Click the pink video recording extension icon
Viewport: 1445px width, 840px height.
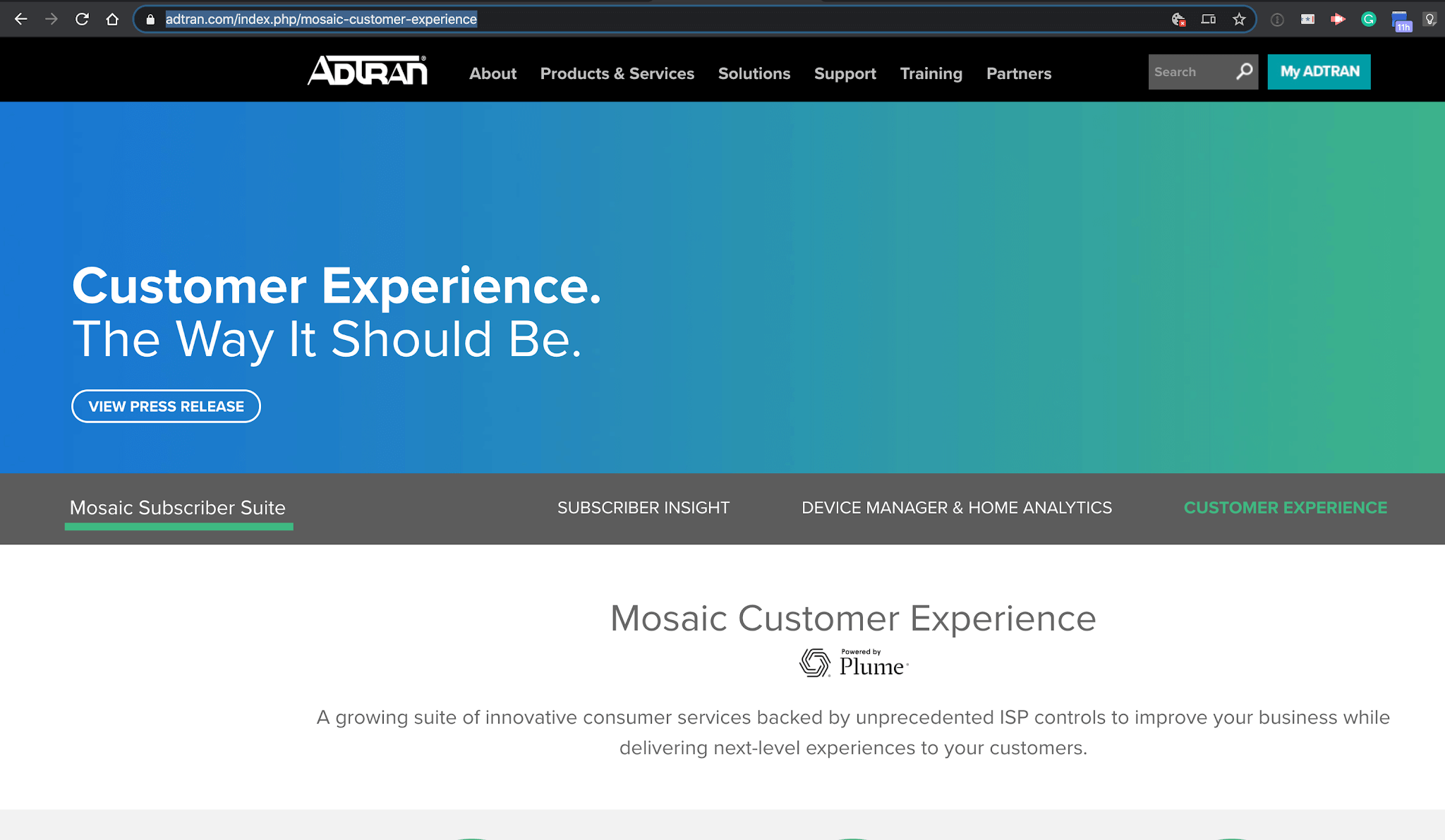[1338, 19]
